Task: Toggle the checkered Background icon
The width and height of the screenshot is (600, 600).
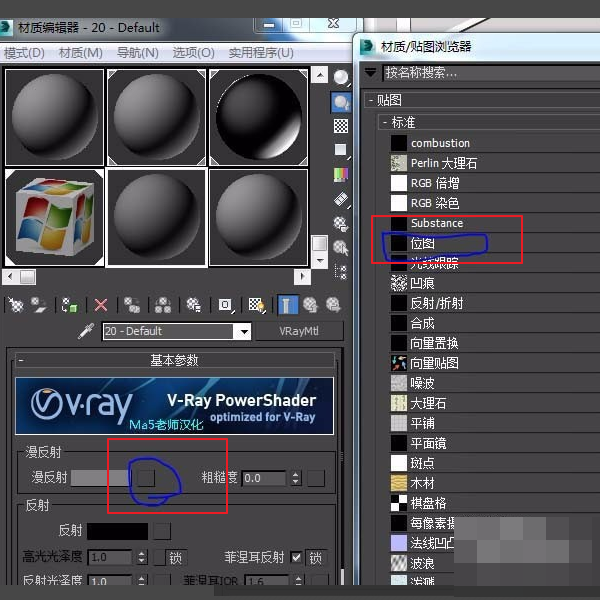Action: click(341, 126)
